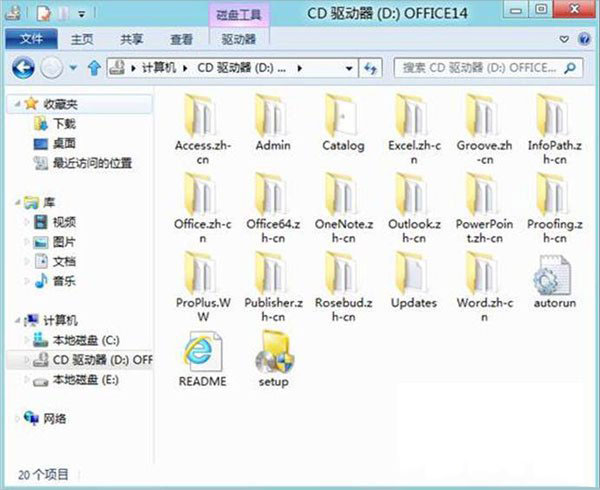This screenshot has width=600, height=490.
Task: Open recent locations dropdown beside Forward
Action: 73,68
